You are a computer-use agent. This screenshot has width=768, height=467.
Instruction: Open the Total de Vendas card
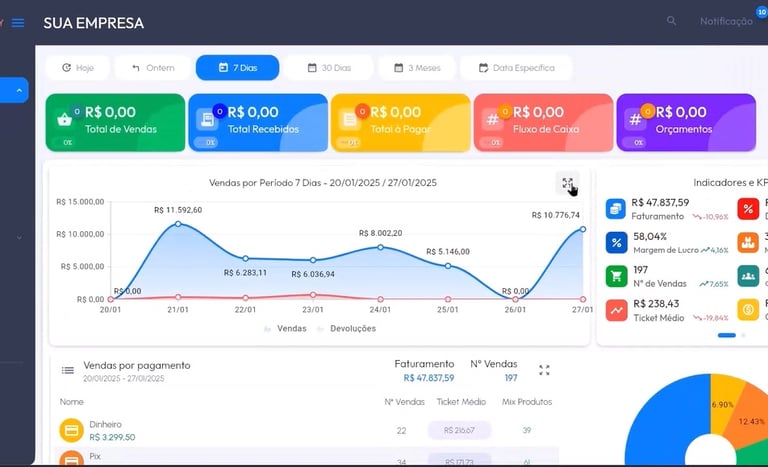tap(116, 123)
